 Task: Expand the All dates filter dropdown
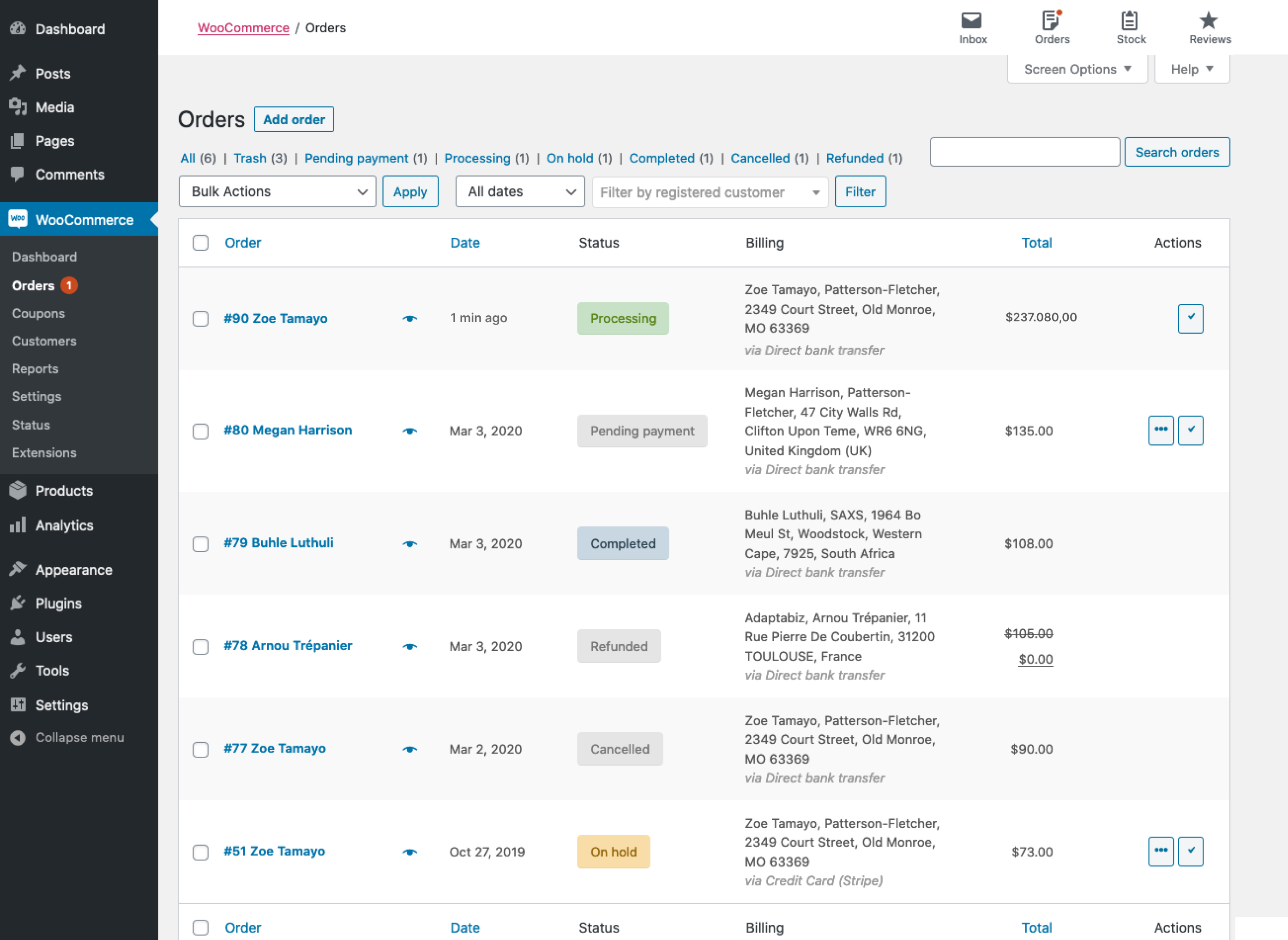tap(519, 192)
